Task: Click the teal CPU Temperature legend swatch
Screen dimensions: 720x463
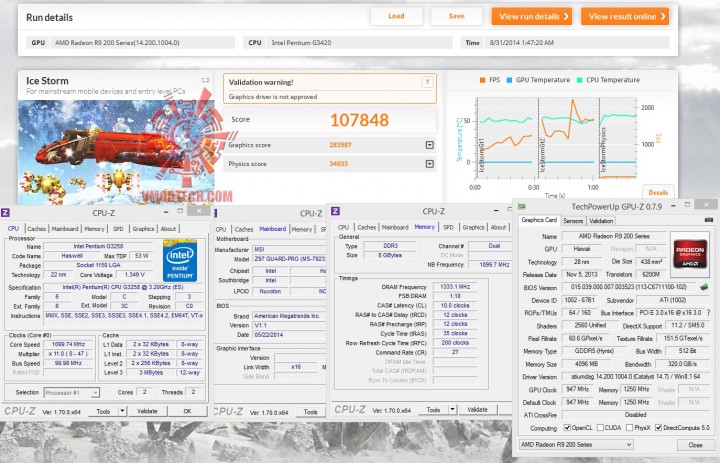Action: (x=579, y=80)
